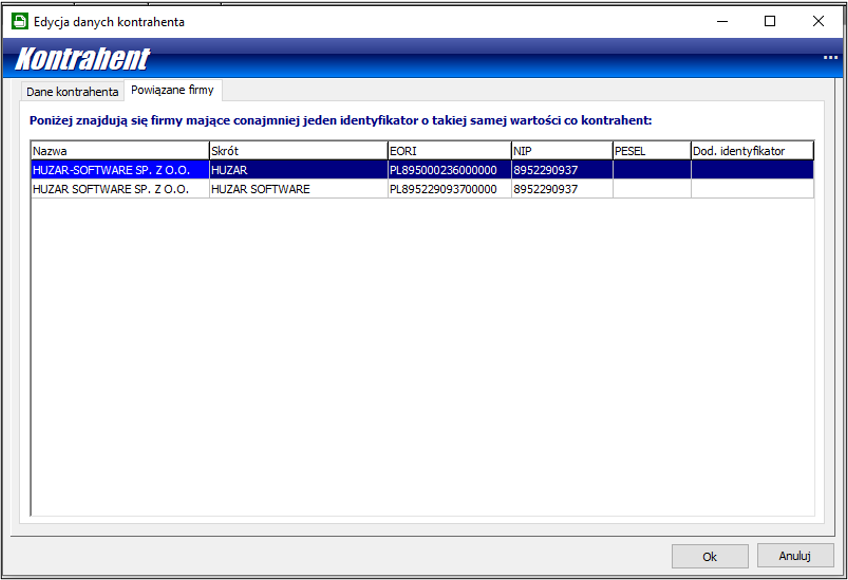Open the three-dots menu in Kontrahent banner
The width and height of the screenshot is (848, 580).
[830, 58]
